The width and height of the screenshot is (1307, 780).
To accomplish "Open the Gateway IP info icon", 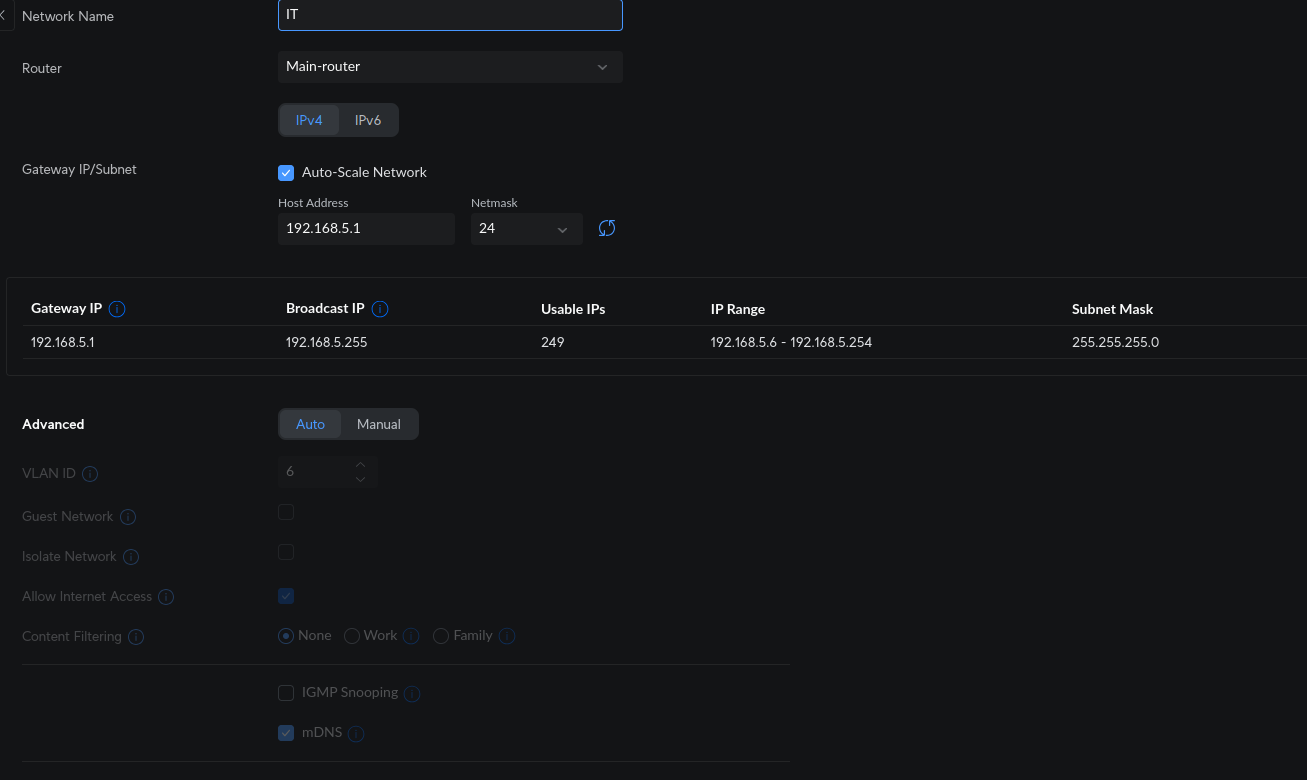I will (117, 309).
